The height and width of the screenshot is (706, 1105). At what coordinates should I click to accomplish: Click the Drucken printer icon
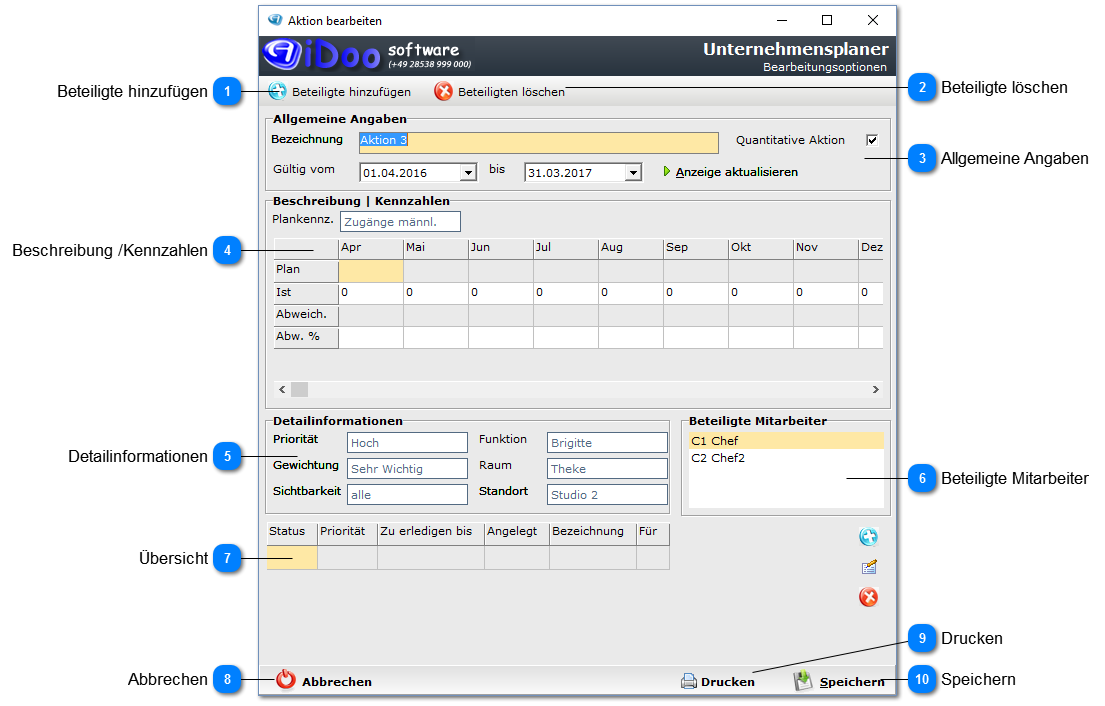tap(689, 681)
